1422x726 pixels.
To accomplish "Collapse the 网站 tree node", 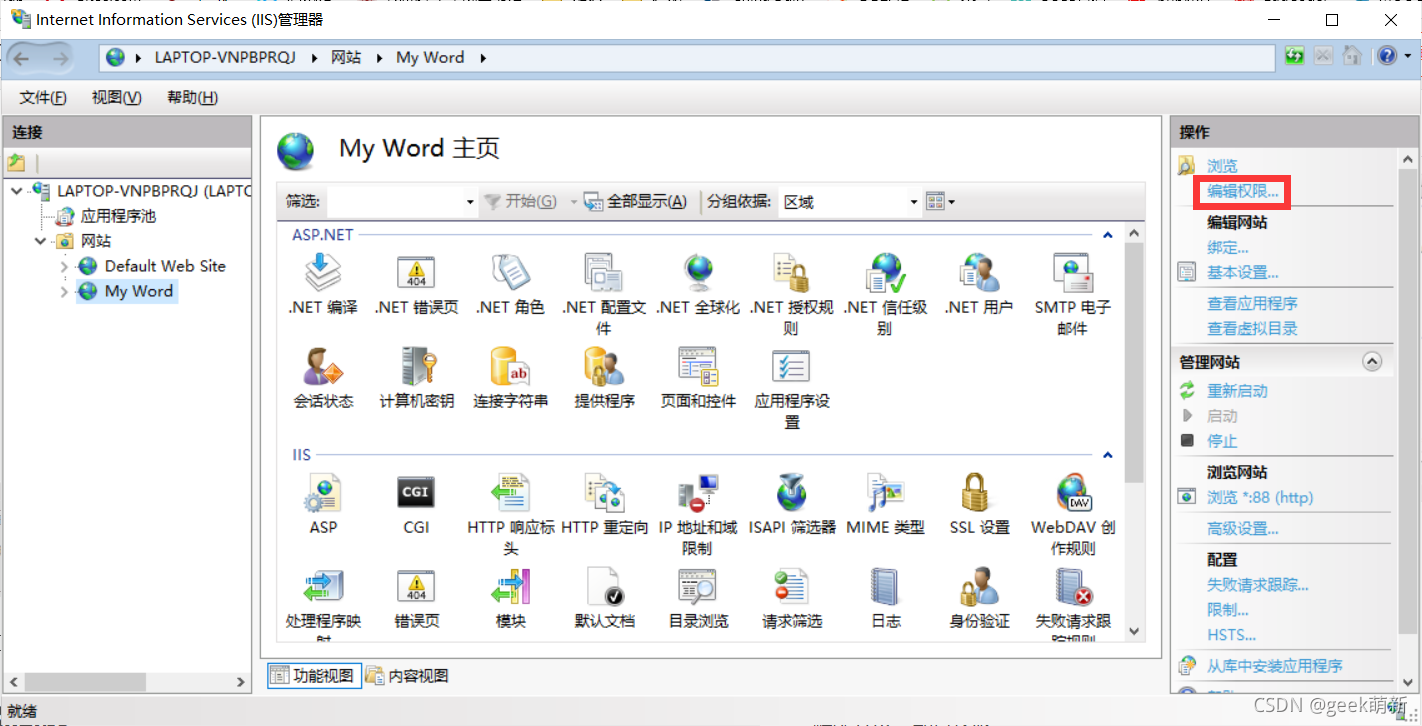I will pos(41,241).
